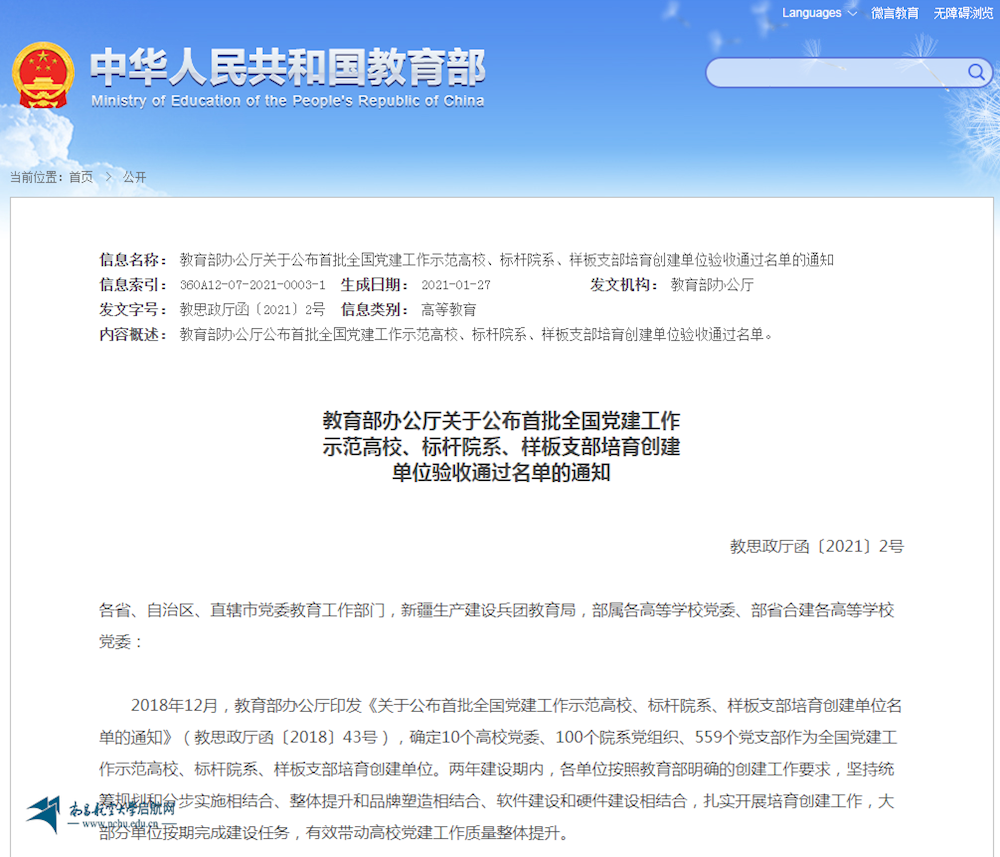Click the English Ministry of Education subtitle
This screenshot has width=1000, height=857.
pyautogui.click(x=288, y=101)
